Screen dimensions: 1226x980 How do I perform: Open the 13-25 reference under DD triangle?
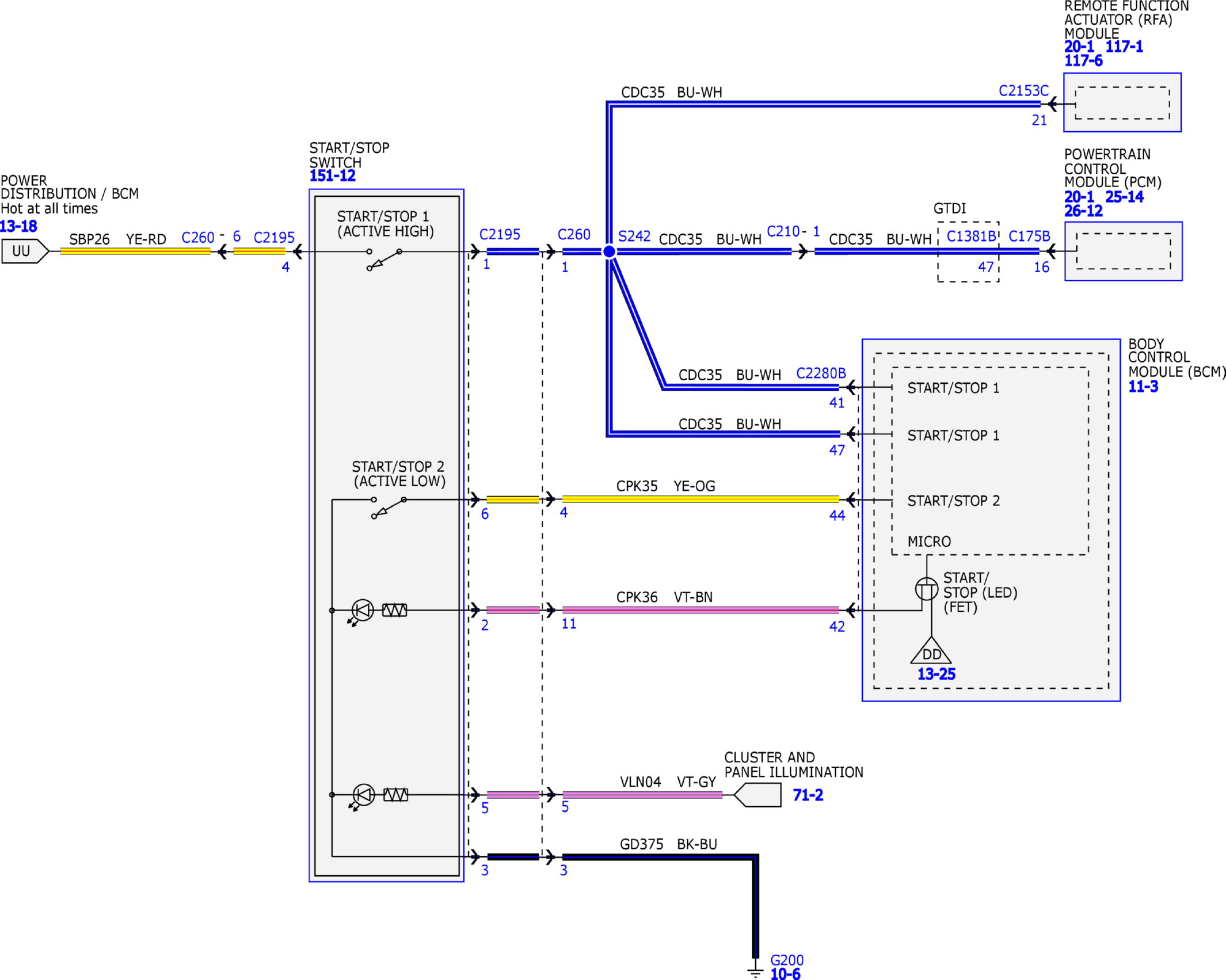click(936, 674)
